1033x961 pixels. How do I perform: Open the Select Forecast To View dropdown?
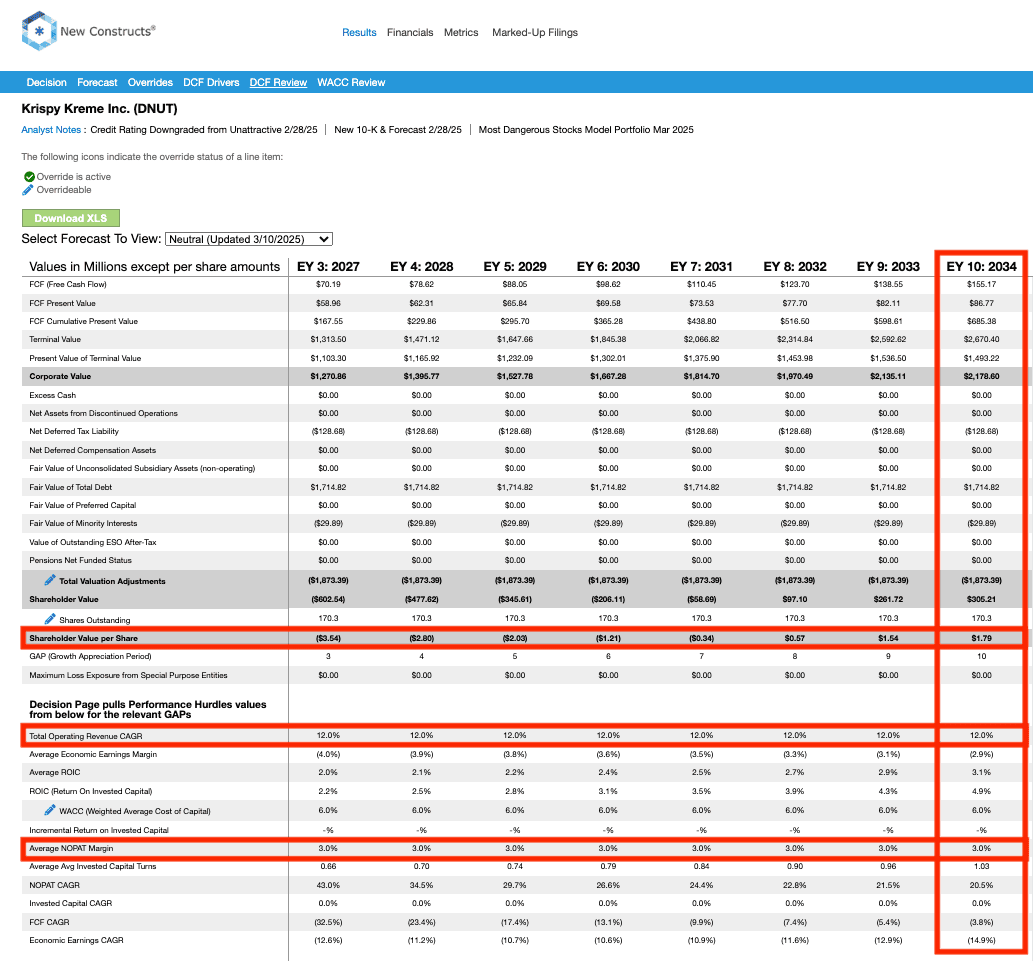(x=249, y=239)
